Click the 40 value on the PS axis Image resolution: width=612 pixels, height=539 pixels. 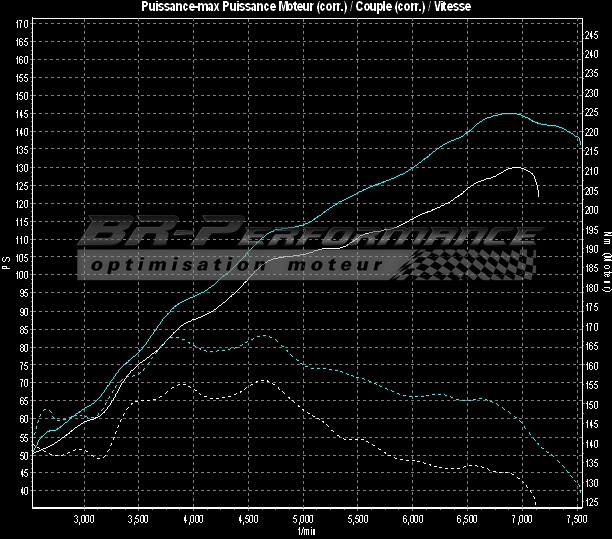tap(22, 491)
